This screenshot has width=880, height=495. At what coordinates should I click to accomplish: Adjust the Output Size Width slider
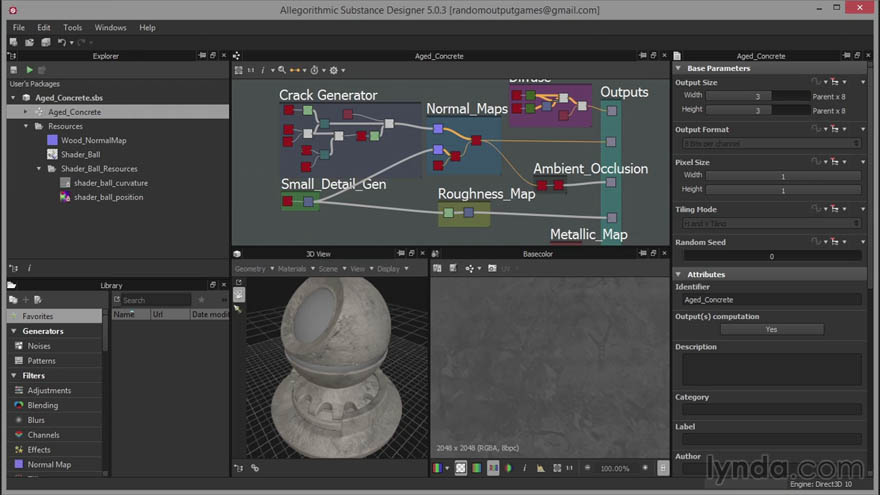point(758,97)
